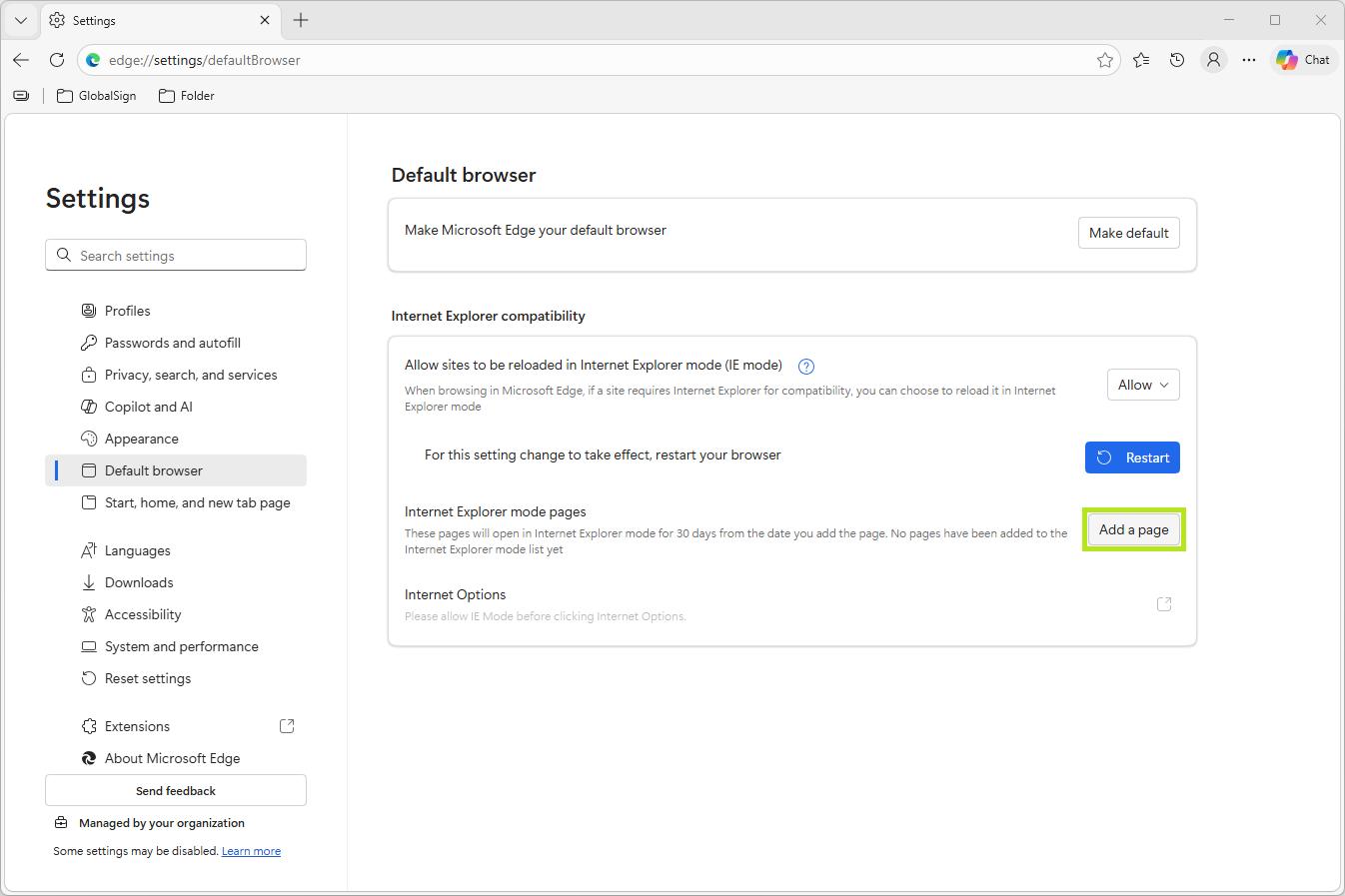
Task: Click the Send feedback button
Action: coord(176,790)
